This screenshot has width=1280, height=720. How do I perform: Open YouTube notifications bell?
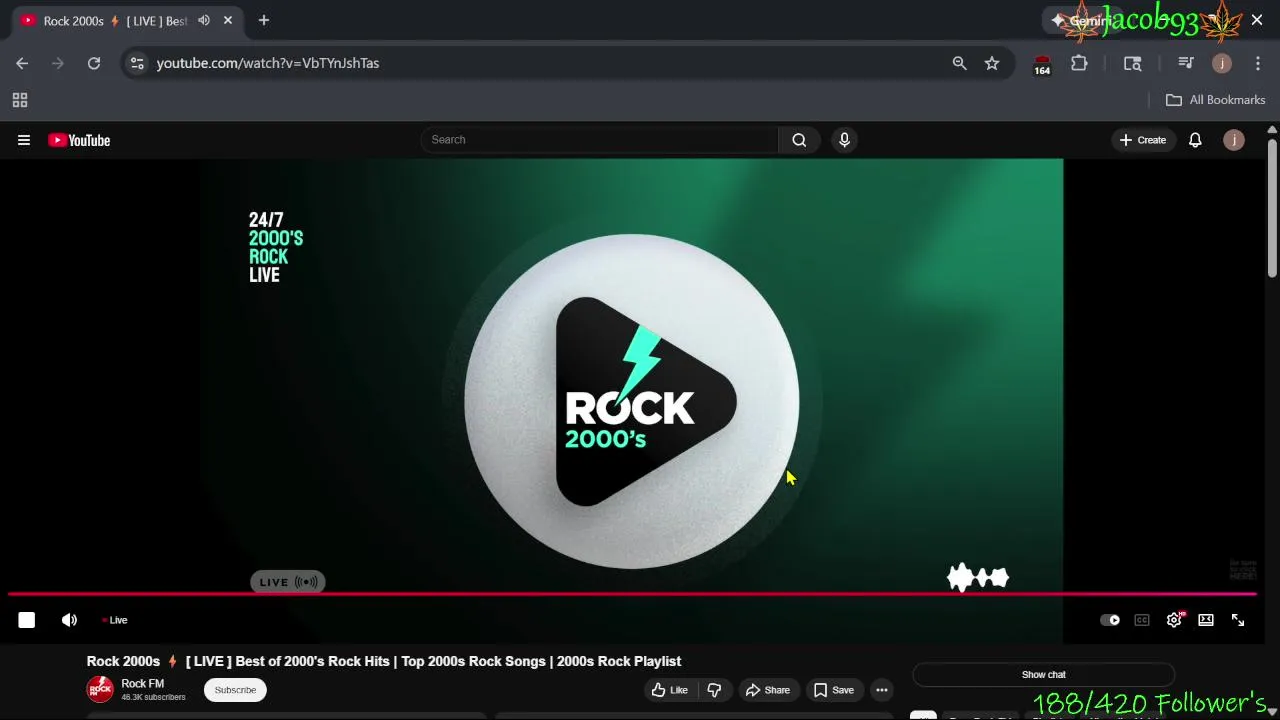pos(1195,140)
